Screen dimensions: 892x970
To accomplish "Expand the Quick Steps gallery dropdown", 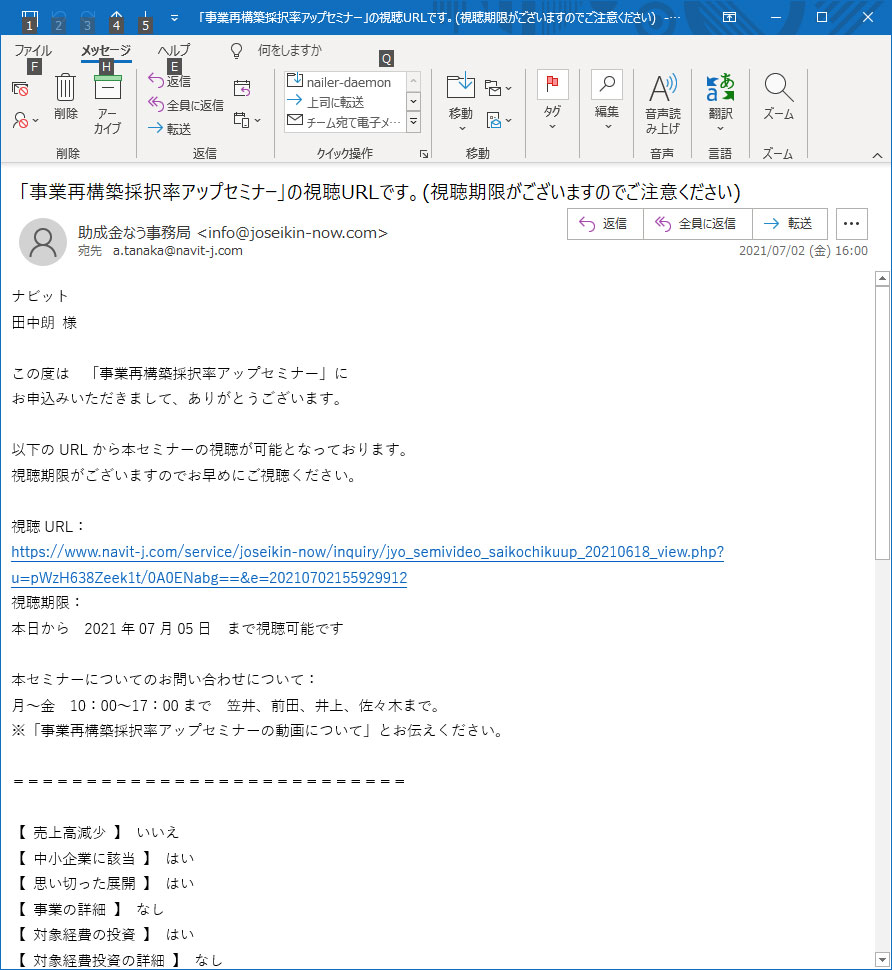I will click(x=413, y=122).
